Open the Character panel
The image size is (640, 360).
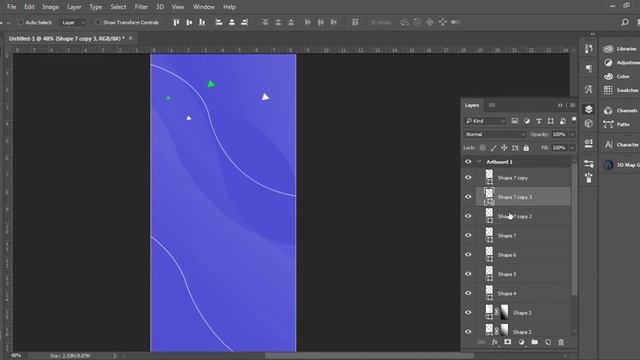621,144
